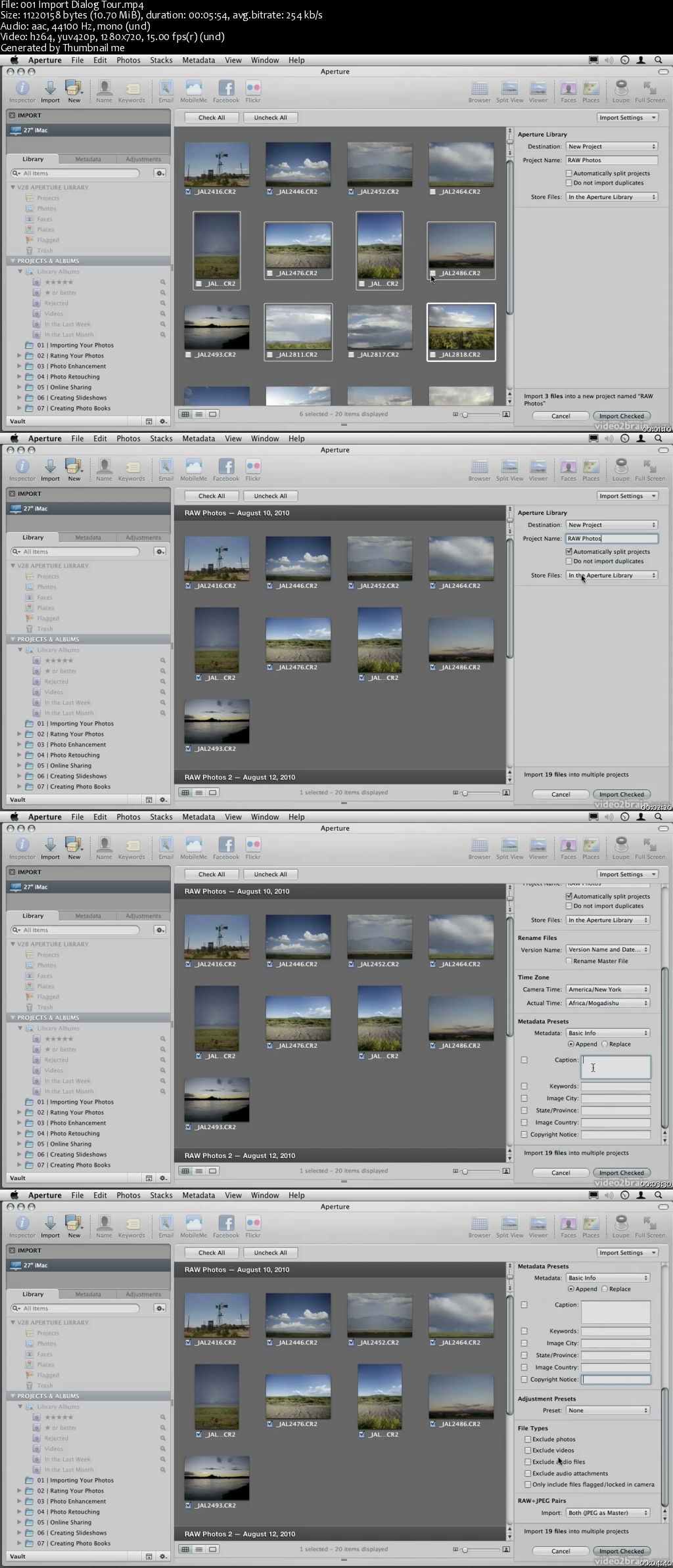Open RAW+JPEG Pairs Import dropdown
This screenshot has height=1568, width=673.
coord(608,1513)
